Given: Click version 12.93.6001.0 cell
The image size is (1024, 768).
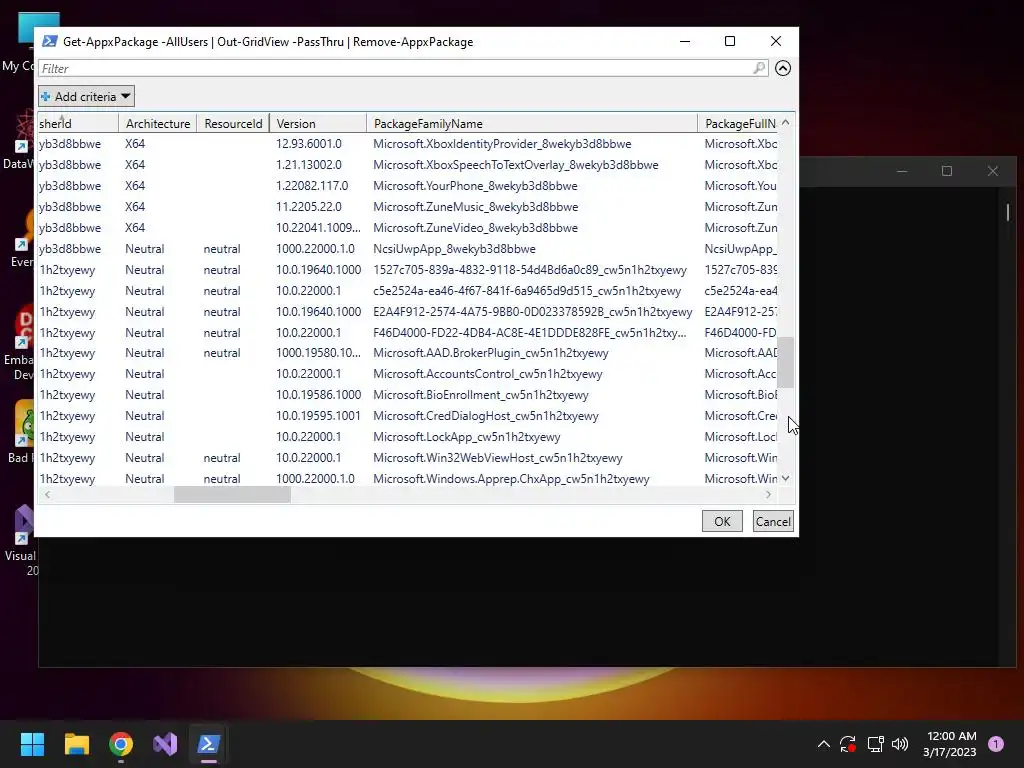Looking at the screenshot, I should [308, 144].
